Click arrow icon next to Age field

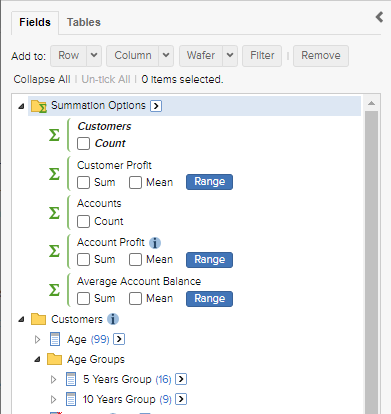[119, 339]
